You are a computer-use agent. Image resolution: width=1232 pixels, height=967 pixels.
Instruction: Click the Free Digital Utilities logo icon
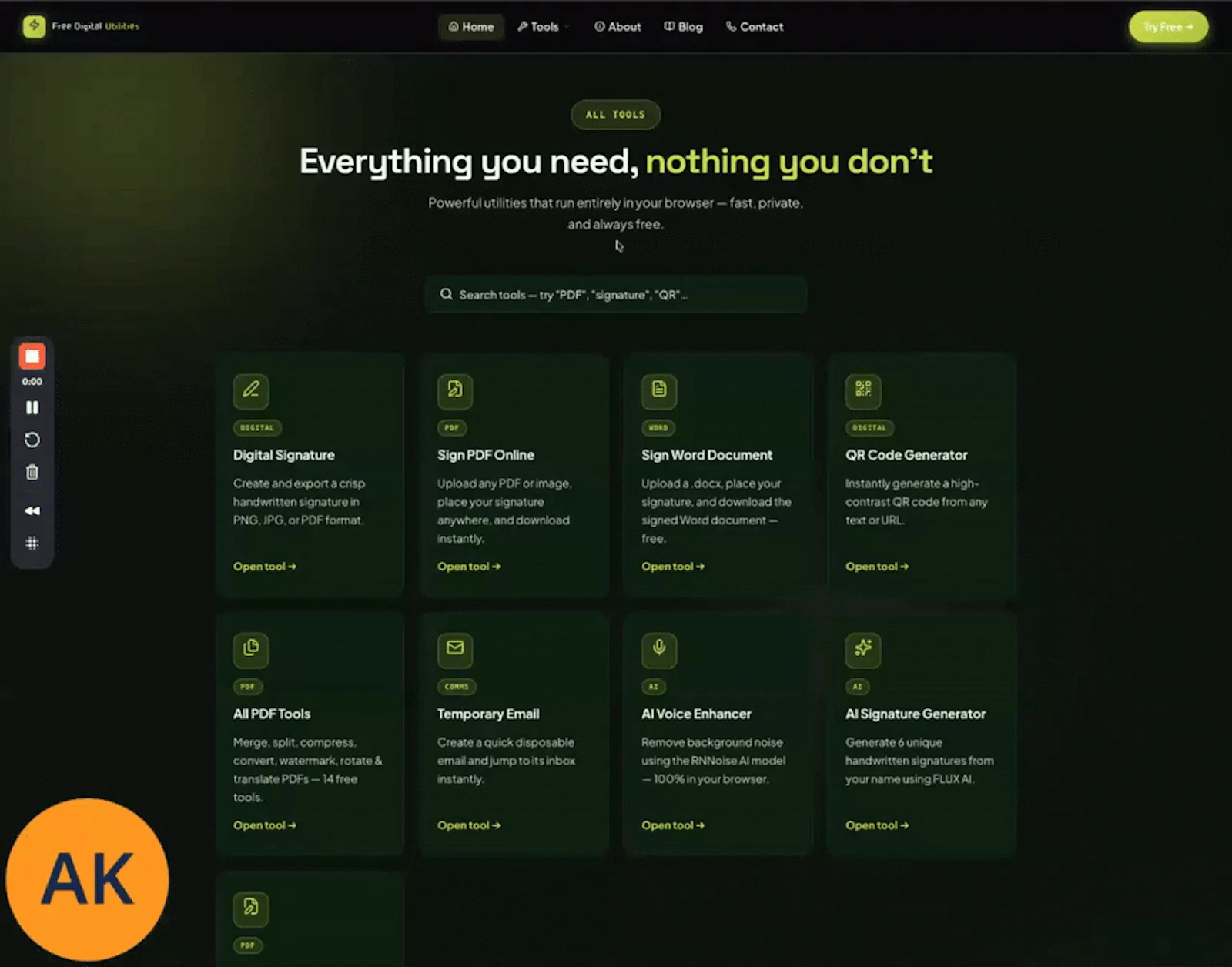(x=34, y=26)
